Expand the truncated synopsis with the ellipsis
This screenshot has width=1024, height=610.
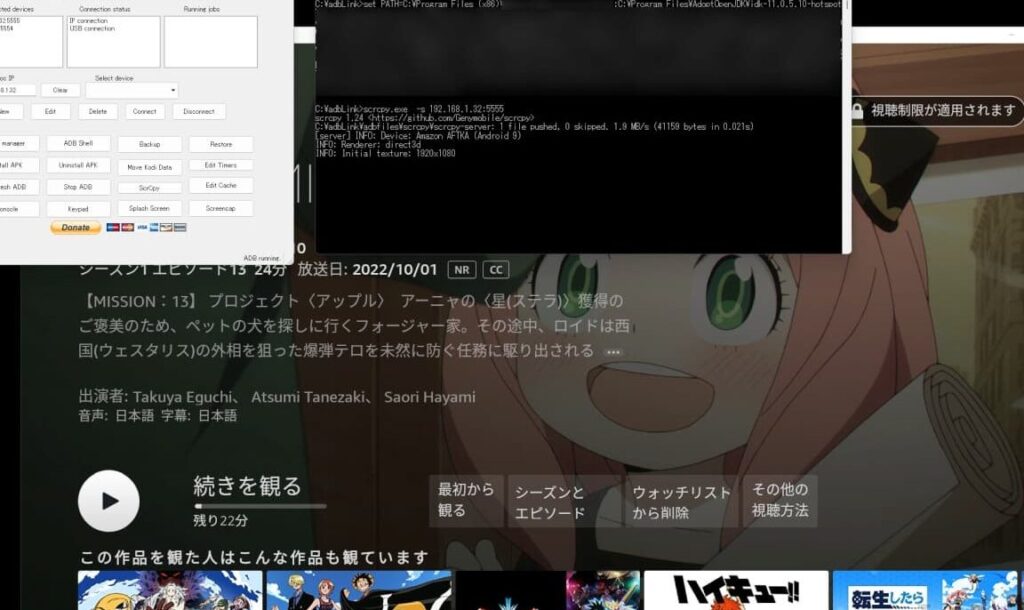pyautogui.click(x=613, y=351)
